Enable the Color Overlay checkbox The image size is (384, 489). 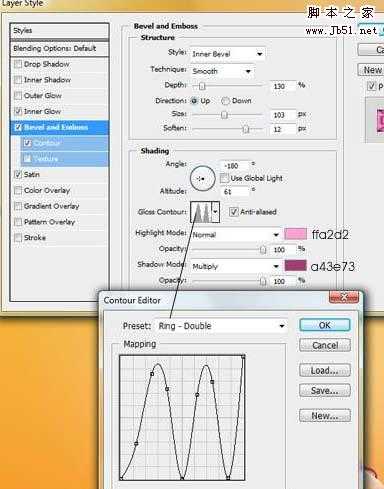[x=18, y=190]
